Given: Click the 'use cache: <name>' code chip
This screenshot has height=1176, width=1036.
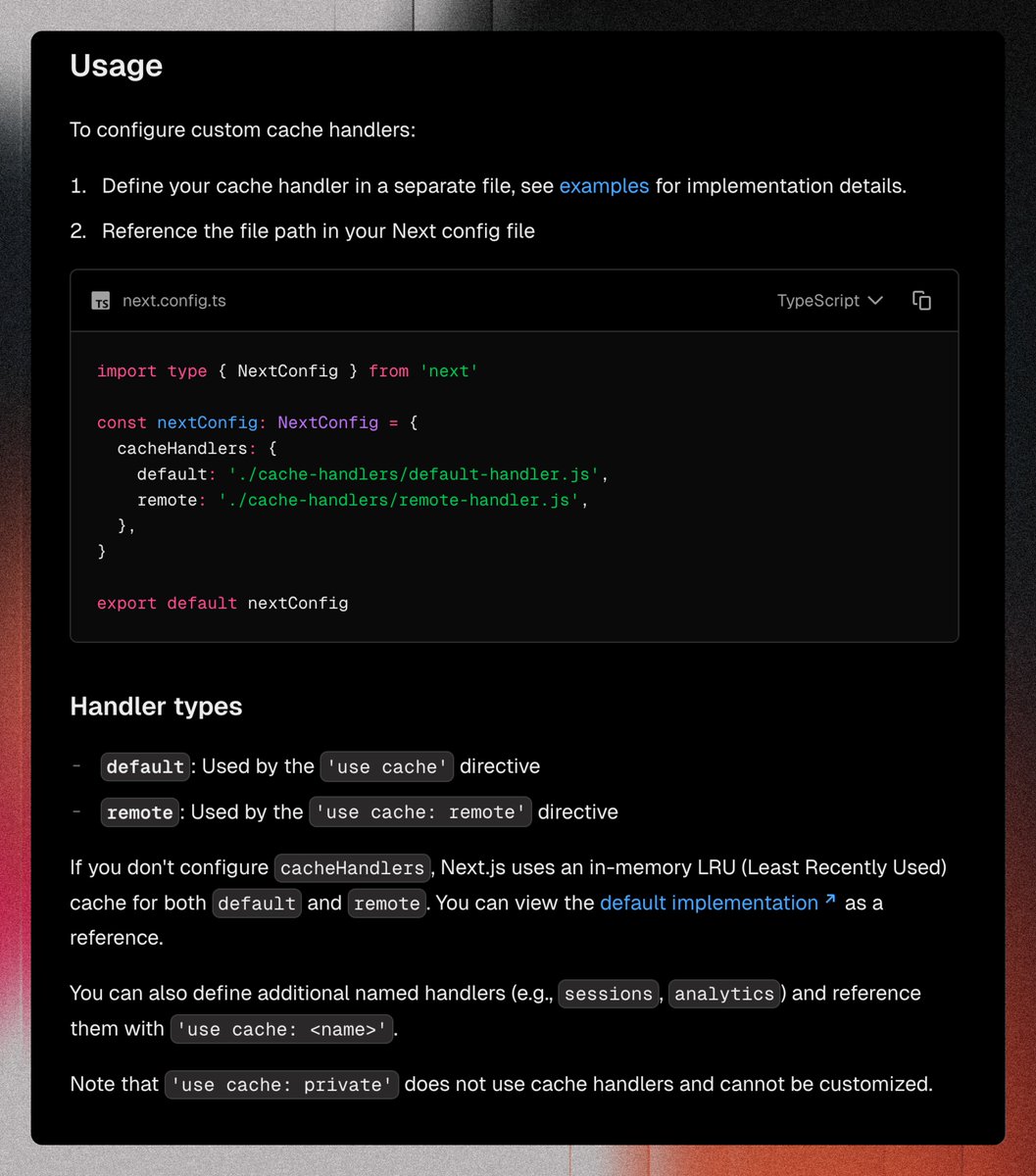Looking at the screenshot, I should tap(281, 1029).
